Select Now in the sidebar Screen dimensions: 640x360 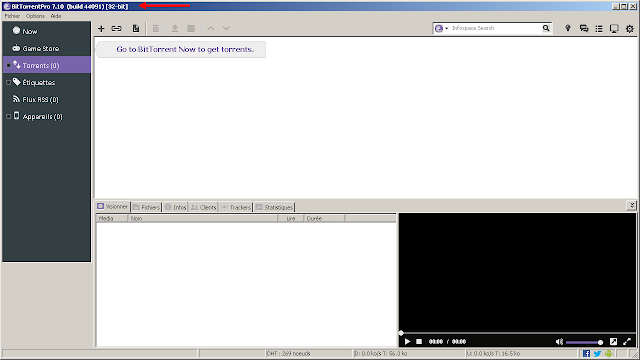click(x=47, y=31)
